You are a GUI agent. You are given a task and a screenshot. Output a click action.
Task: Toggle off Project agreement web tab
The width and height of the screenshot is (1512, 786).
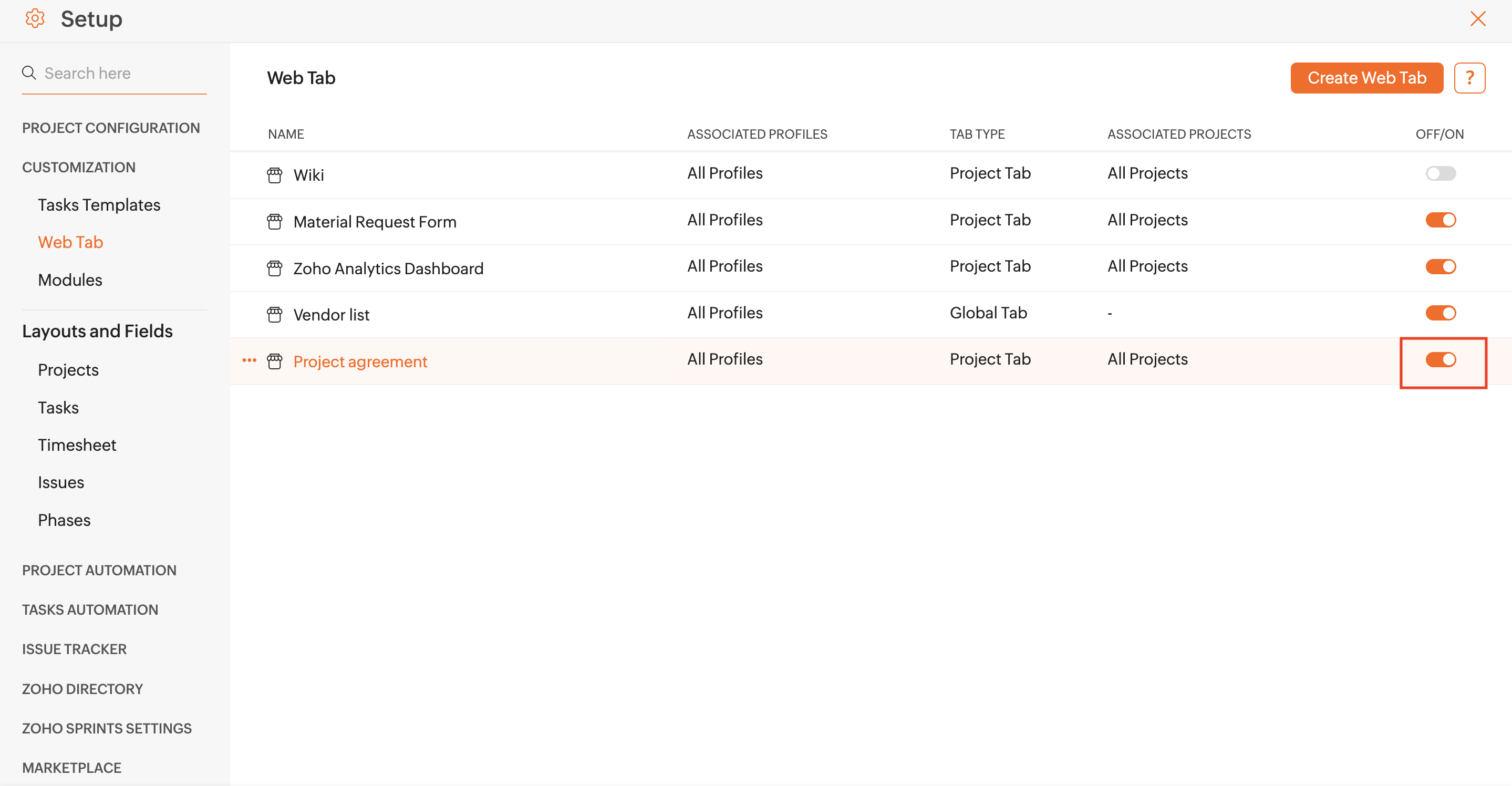pyautogui.click(x=1441, y=359)
